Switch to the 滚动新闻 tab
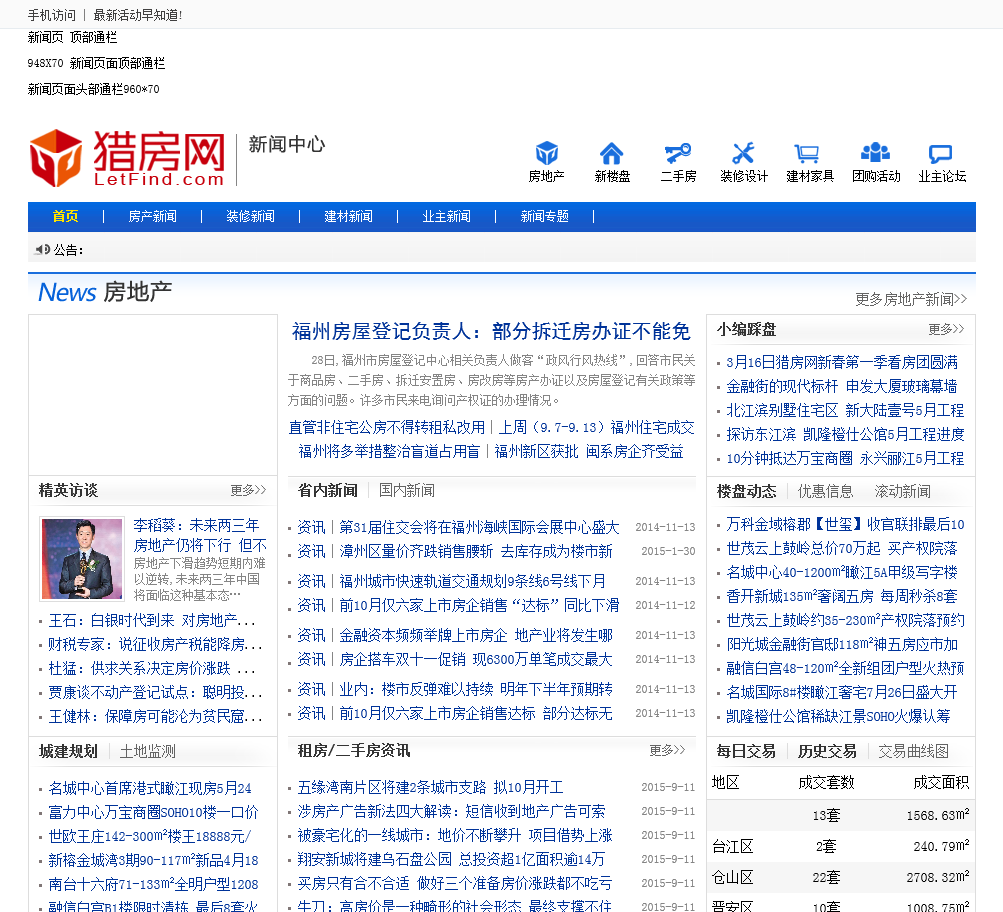 point(903,491)
